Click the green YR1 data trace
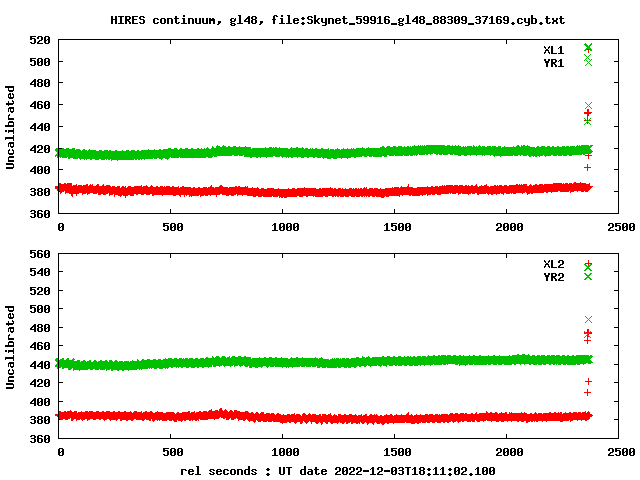Viewport: 640px width, 480px height. [x=324, y=153]
